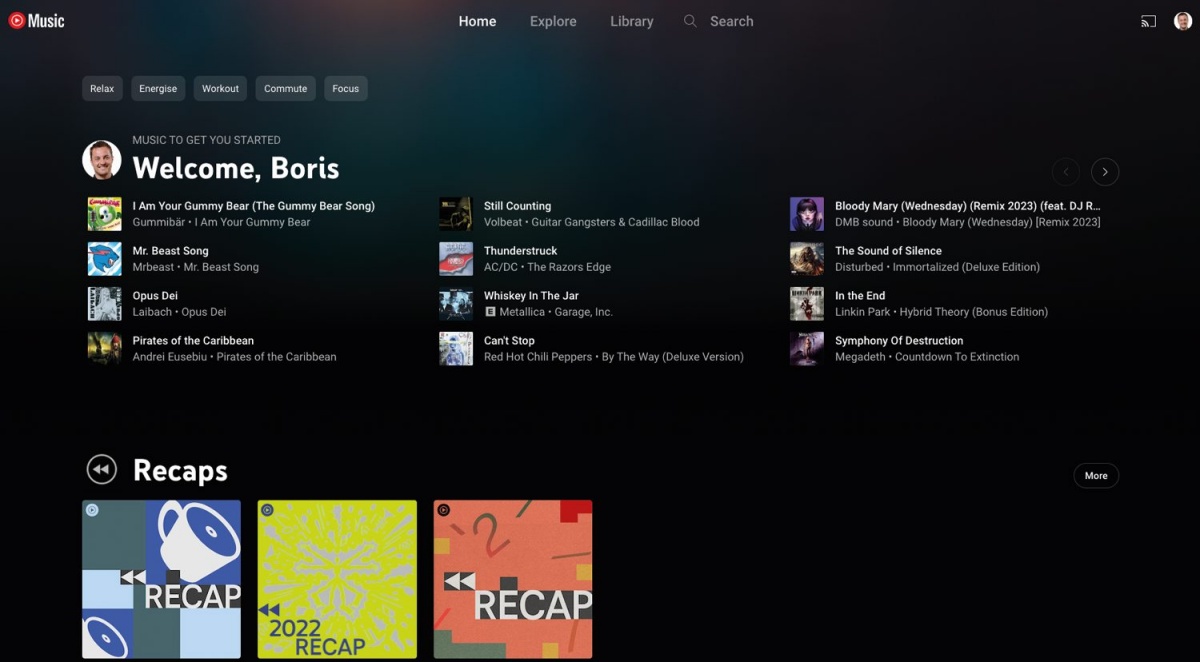Play Opus Dei album art thumbnail

[x=104, y=304]
